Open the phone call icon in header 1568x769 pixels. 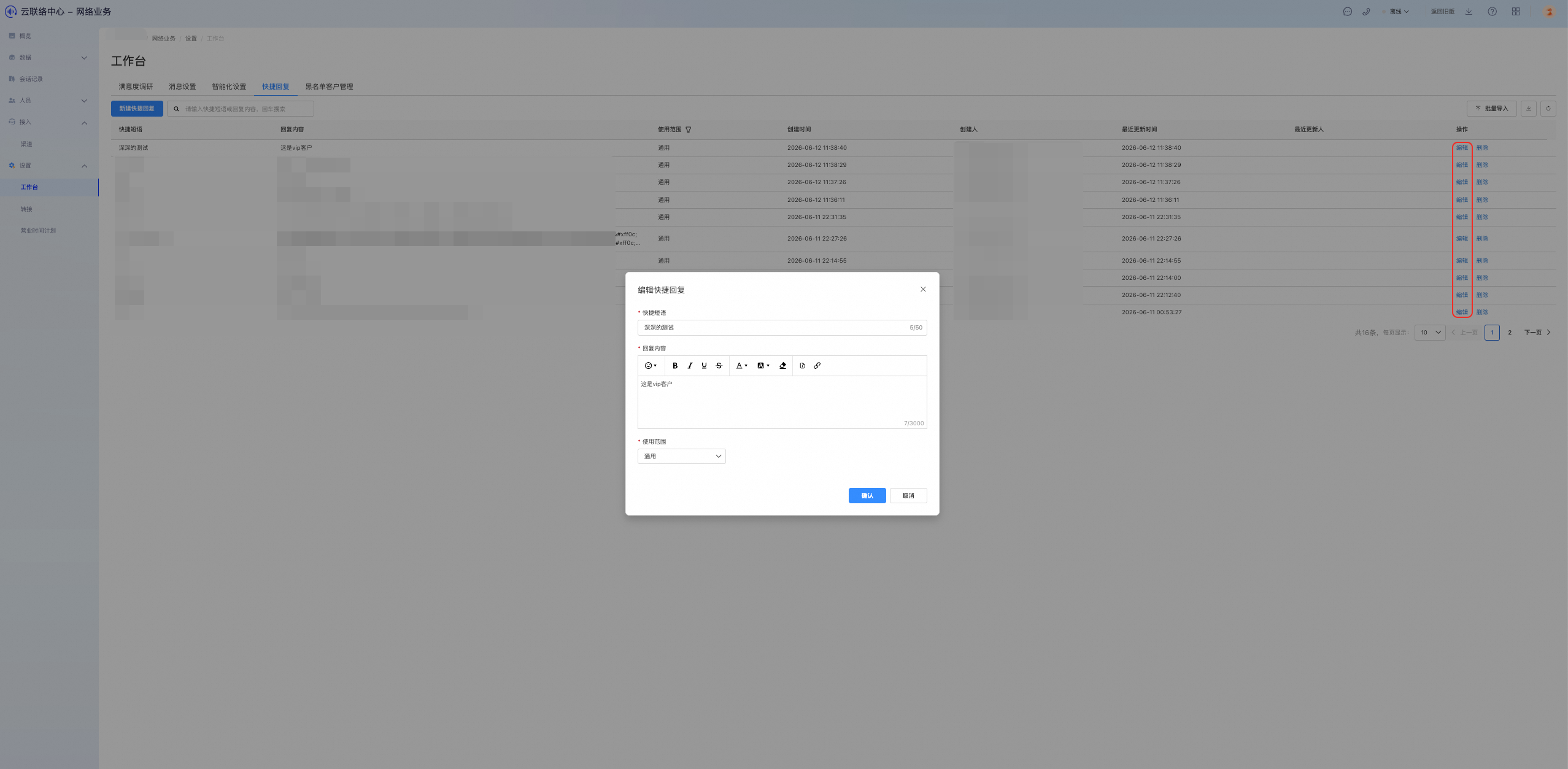pos(1366,12)
